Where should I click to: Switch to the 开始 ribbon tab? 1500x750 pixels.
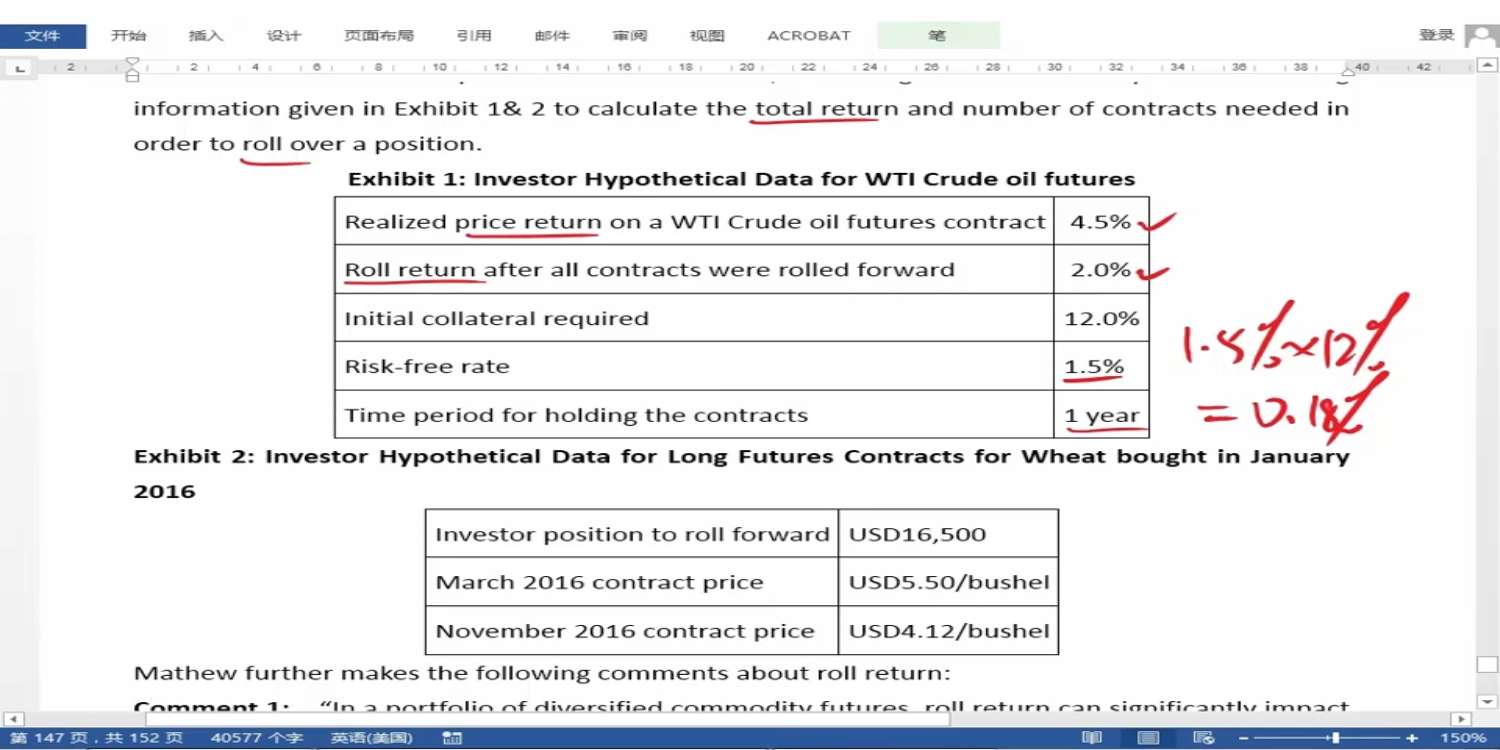click(128, 36)
